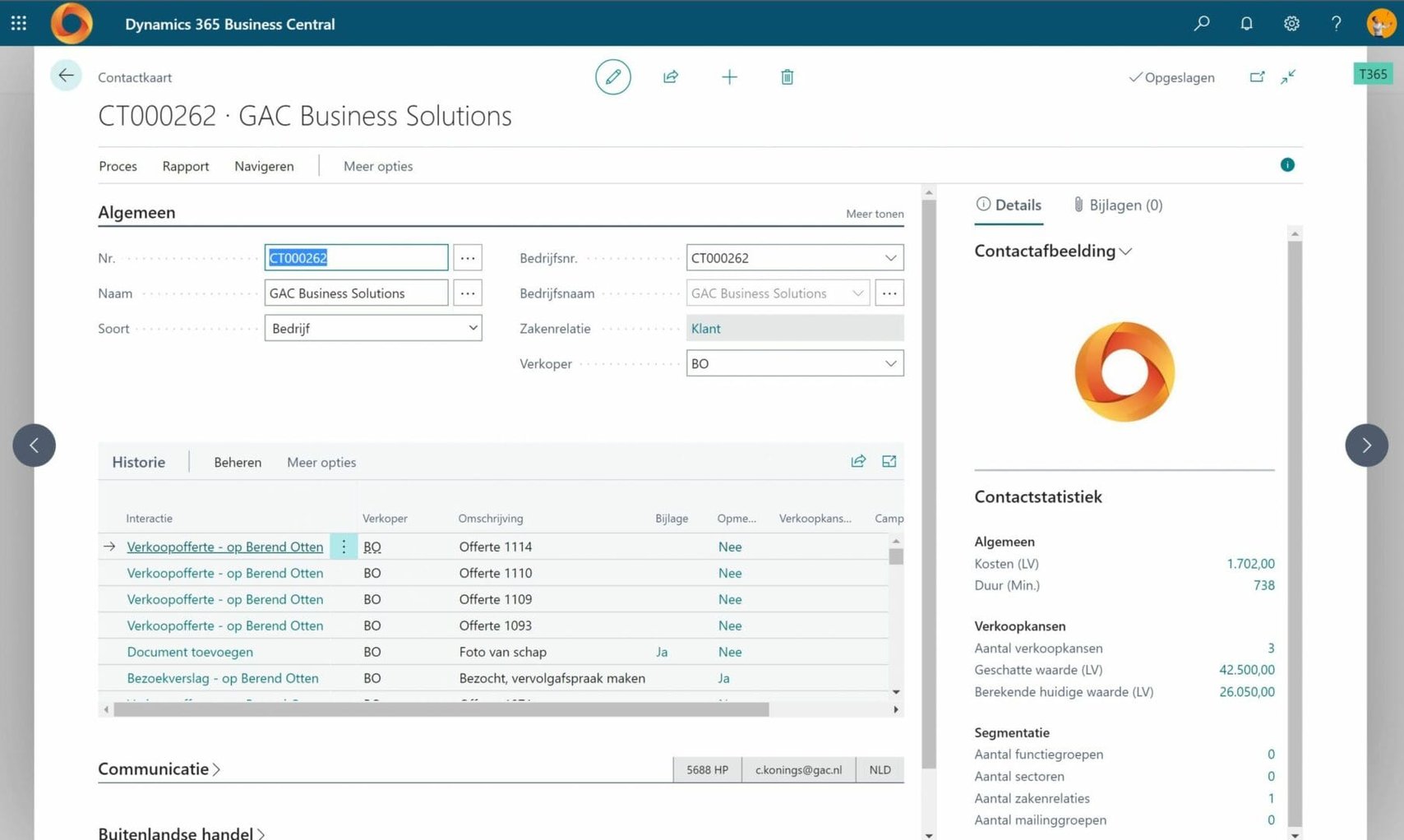Open the Bezoekverslag interaction link

(222, 678)
